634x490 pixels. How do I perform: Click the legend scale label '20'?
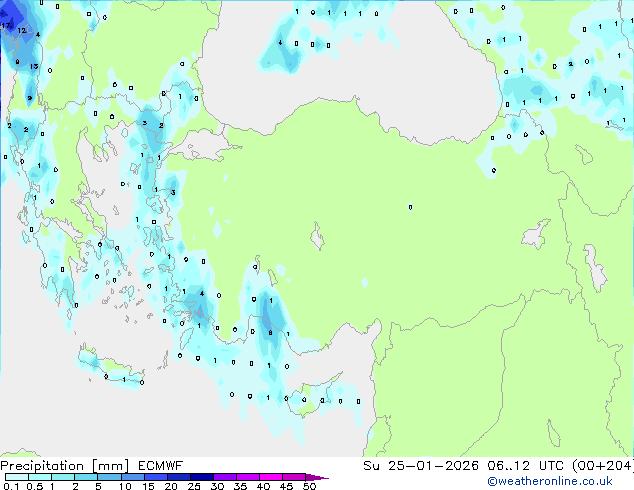click(171, 486)
